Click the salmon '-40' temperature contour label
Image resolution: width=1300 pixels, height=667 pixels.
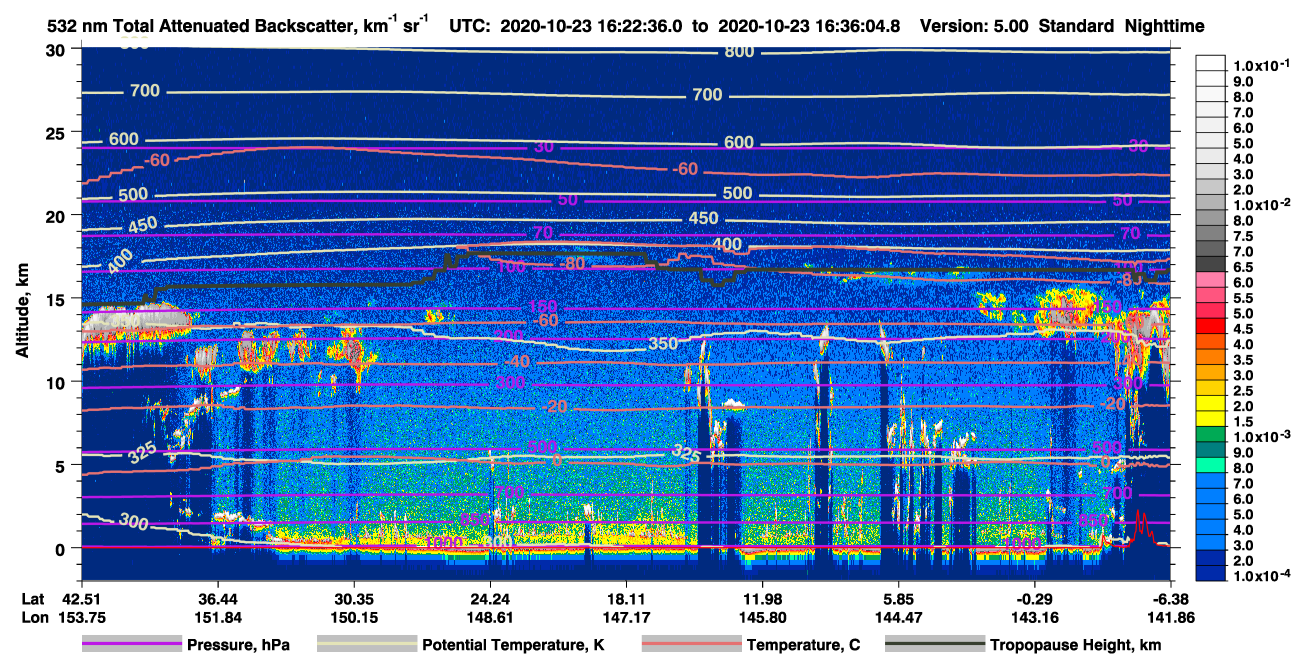point(516,361)
